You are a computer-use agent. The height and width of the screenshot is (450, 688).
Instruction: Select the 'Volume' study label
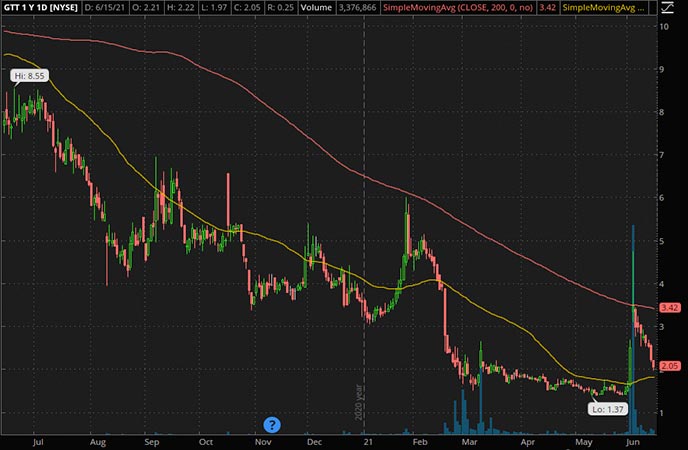point(316,7)
